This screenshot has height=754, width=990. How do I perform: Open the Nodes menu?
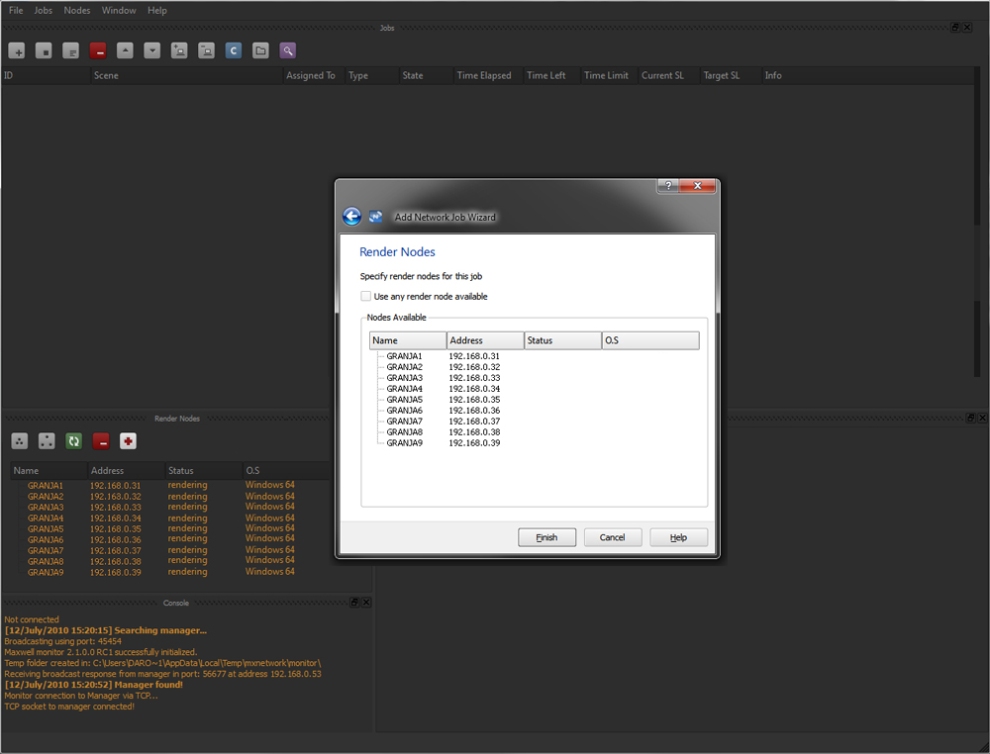tap(77, 10)
